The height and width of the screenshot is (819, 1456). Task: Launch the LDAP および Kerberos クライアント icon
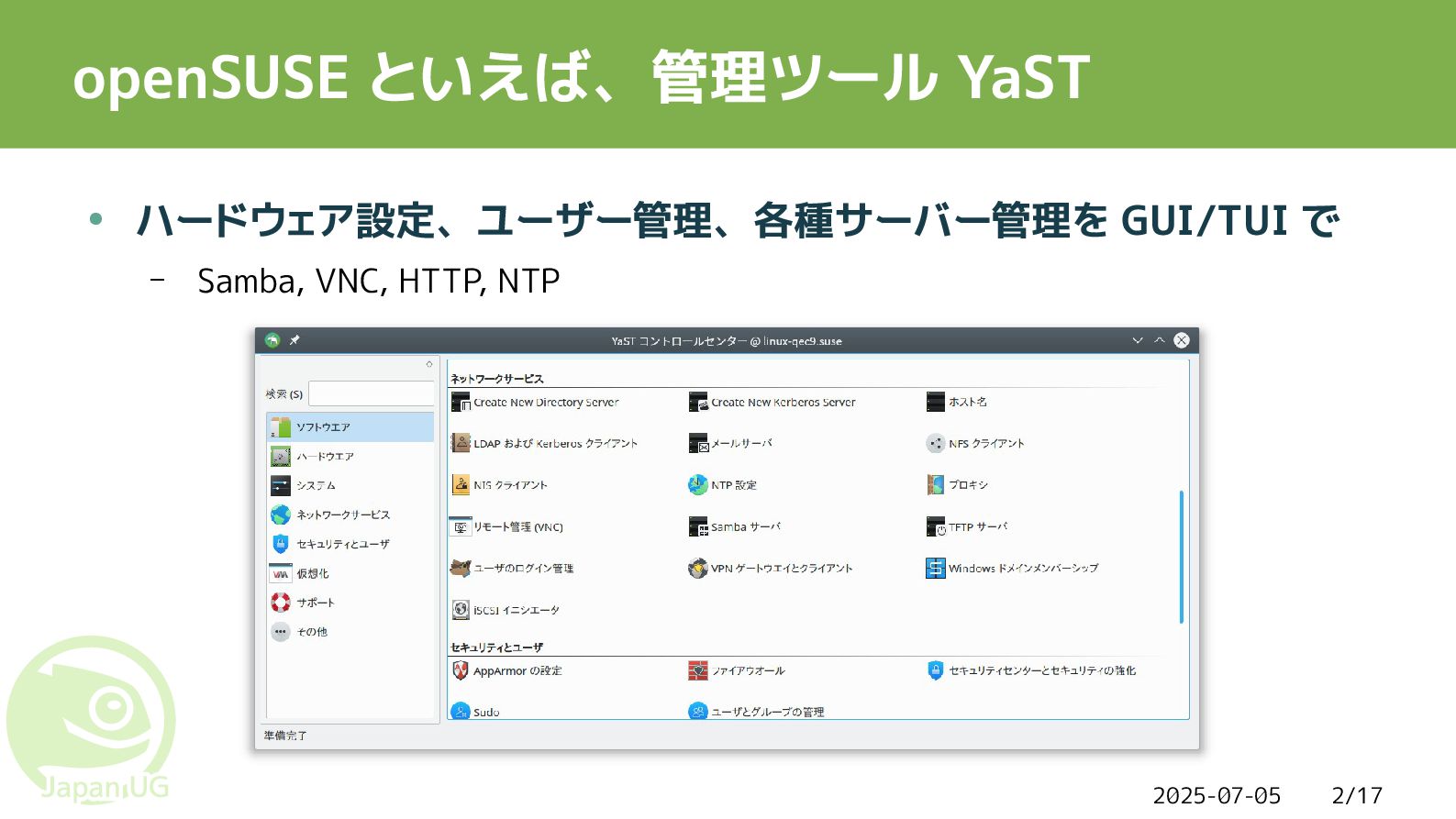(461, 443)
